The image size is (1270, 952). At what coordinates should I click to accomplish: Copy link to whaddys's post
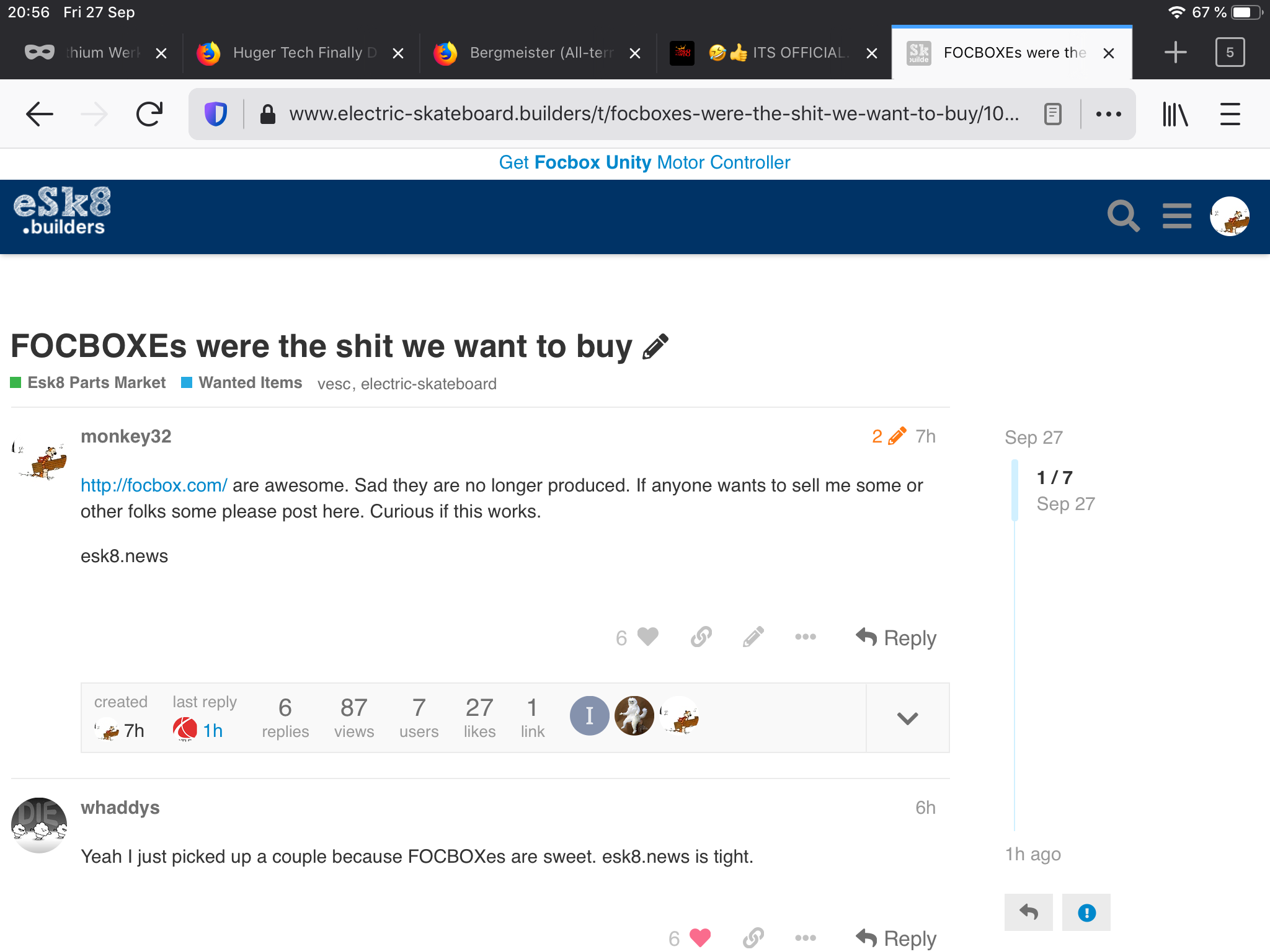(x=753, y=938)
